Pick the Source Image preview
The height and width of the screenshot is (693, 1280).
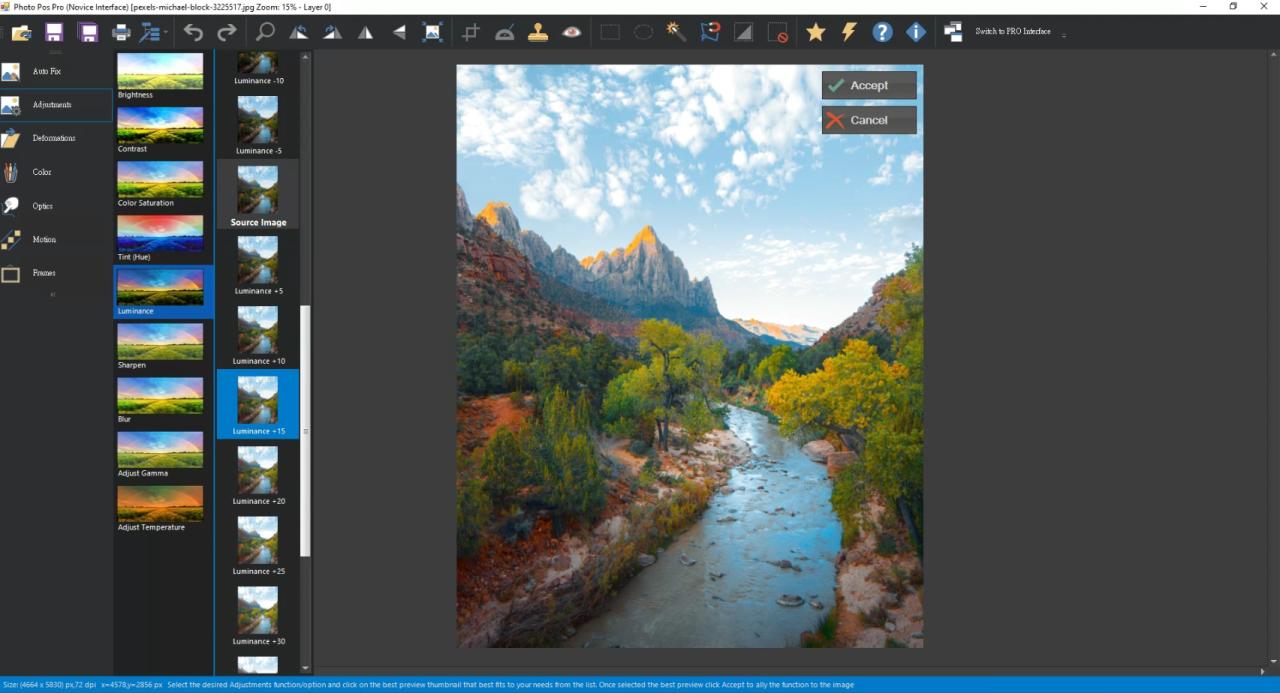point(258,194)
